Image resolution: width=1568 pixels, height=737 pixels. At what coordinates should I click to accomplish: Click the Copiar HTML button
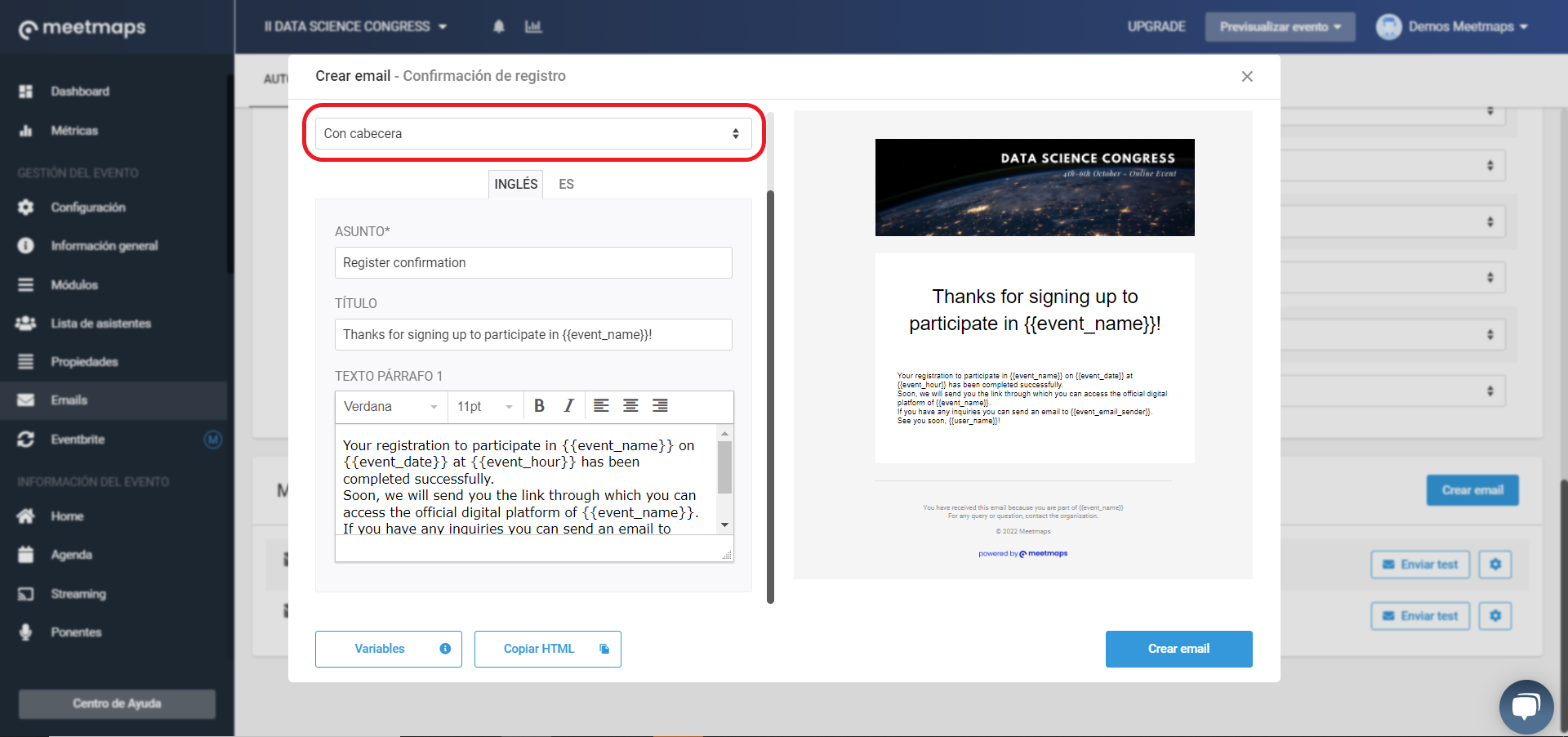(548, 650)
